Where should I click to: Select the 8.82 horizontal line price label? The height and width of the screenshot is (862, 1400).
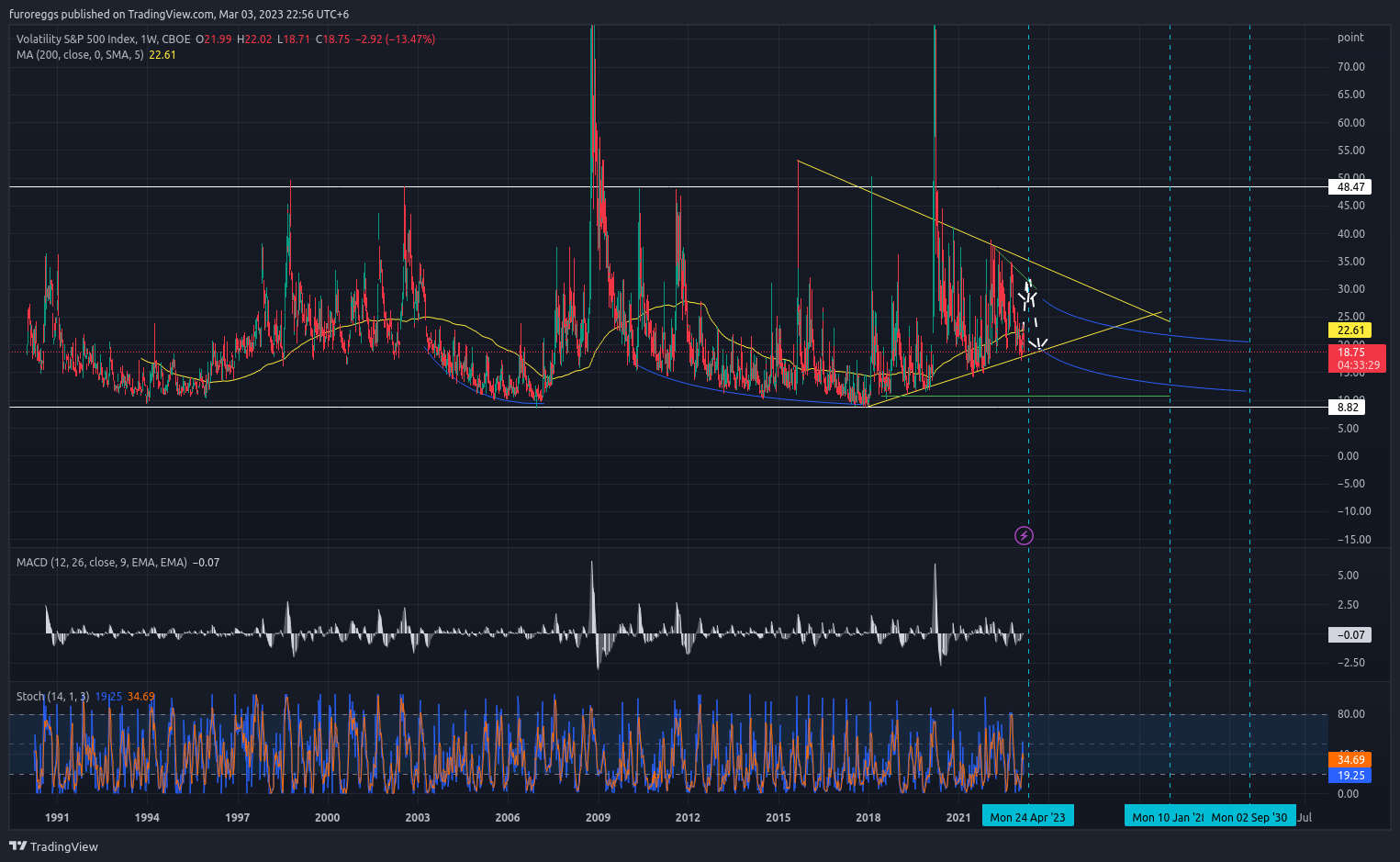click(1347, 407)
